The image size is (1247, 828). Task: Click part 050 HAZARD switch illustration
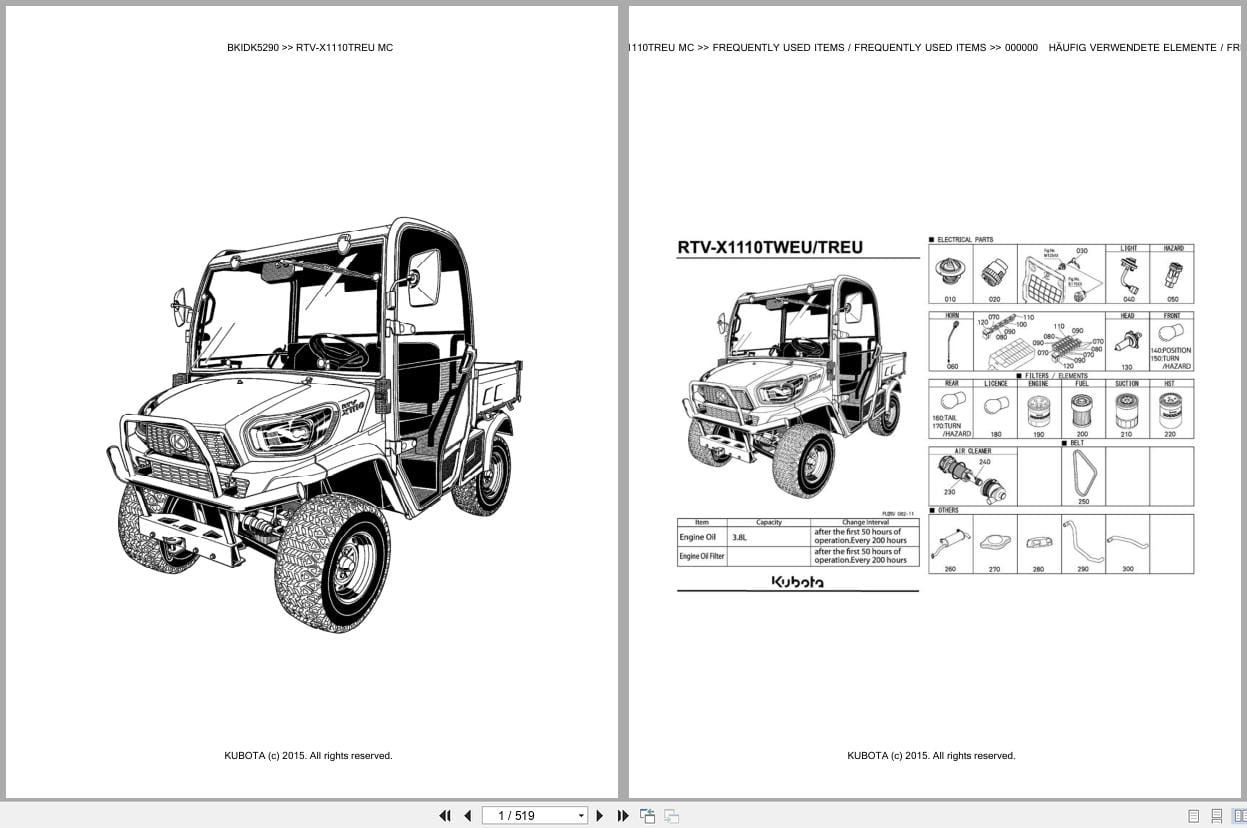click(x=1172, y=273)
